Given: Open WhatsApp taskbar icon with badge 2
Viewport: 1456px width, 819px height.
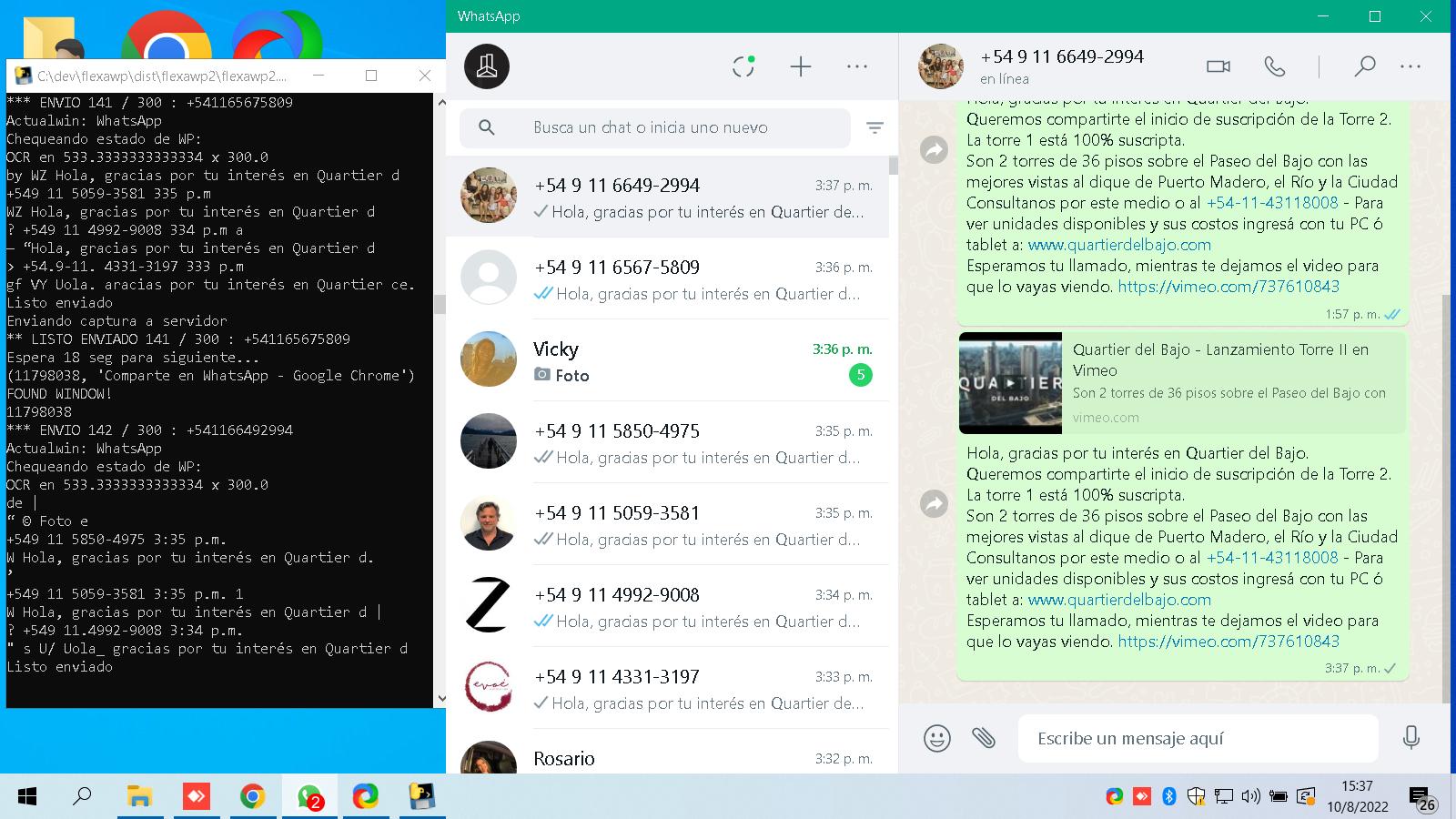Looking at the screenshot, I should (309, 797).
